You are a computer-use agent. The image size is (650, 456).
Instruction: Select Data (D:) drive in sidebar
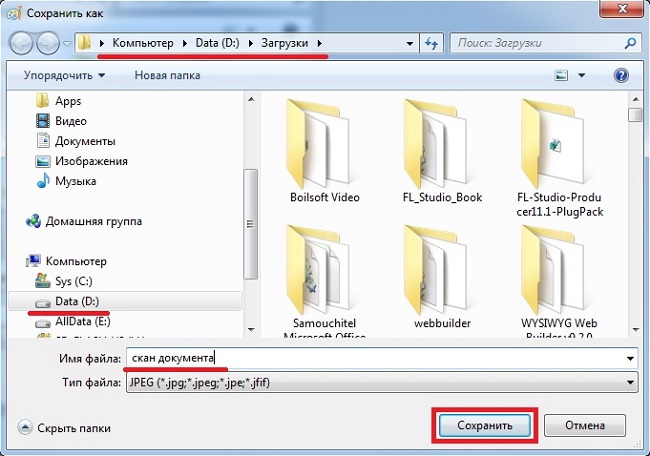coord(77,301)
